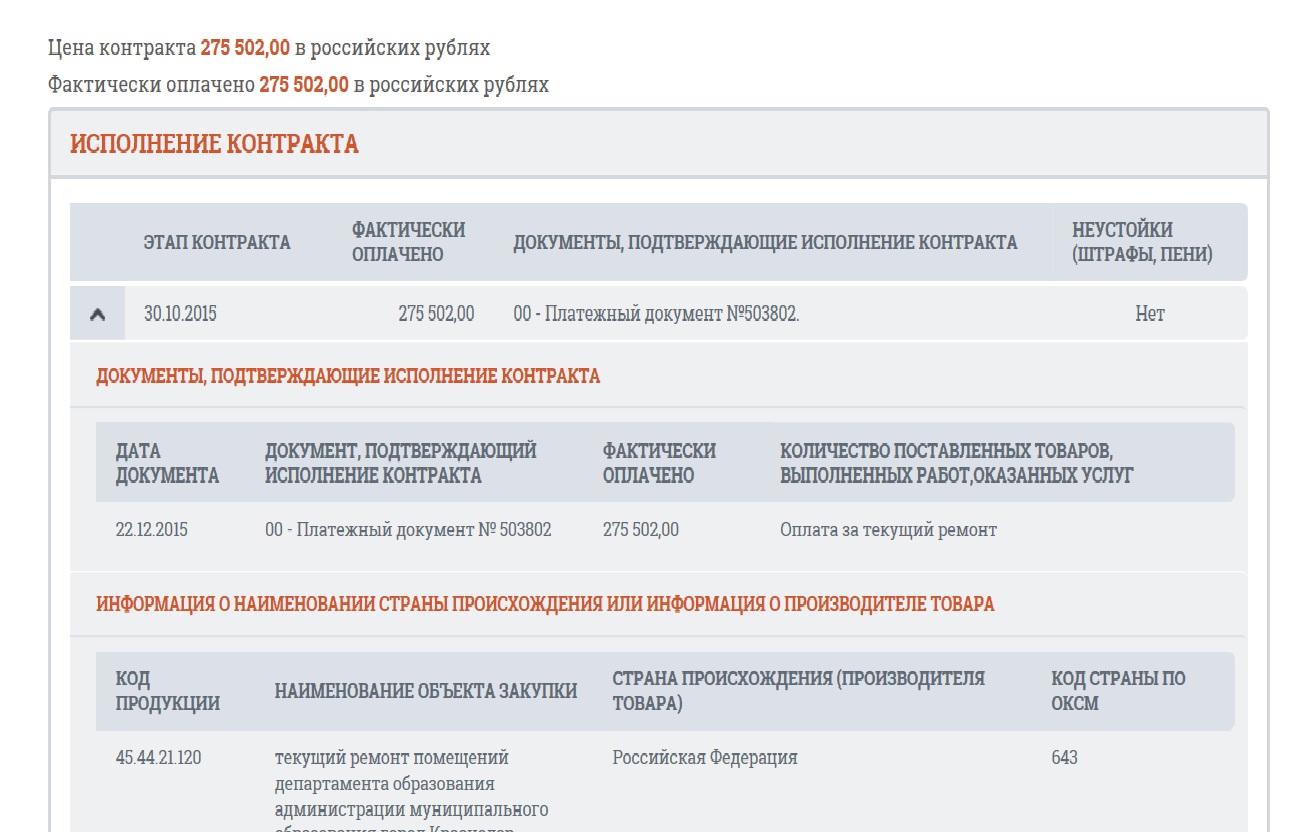Click the 30.10.2015 stage date cell

(180, 314)
